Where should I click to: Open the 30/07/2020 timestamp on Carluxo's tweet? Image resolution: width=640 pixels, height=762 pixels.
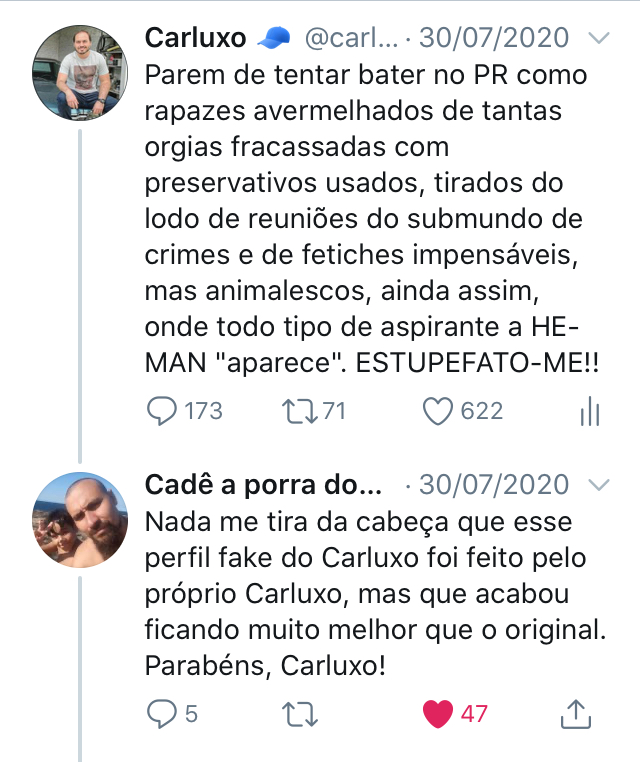(494, 39)
